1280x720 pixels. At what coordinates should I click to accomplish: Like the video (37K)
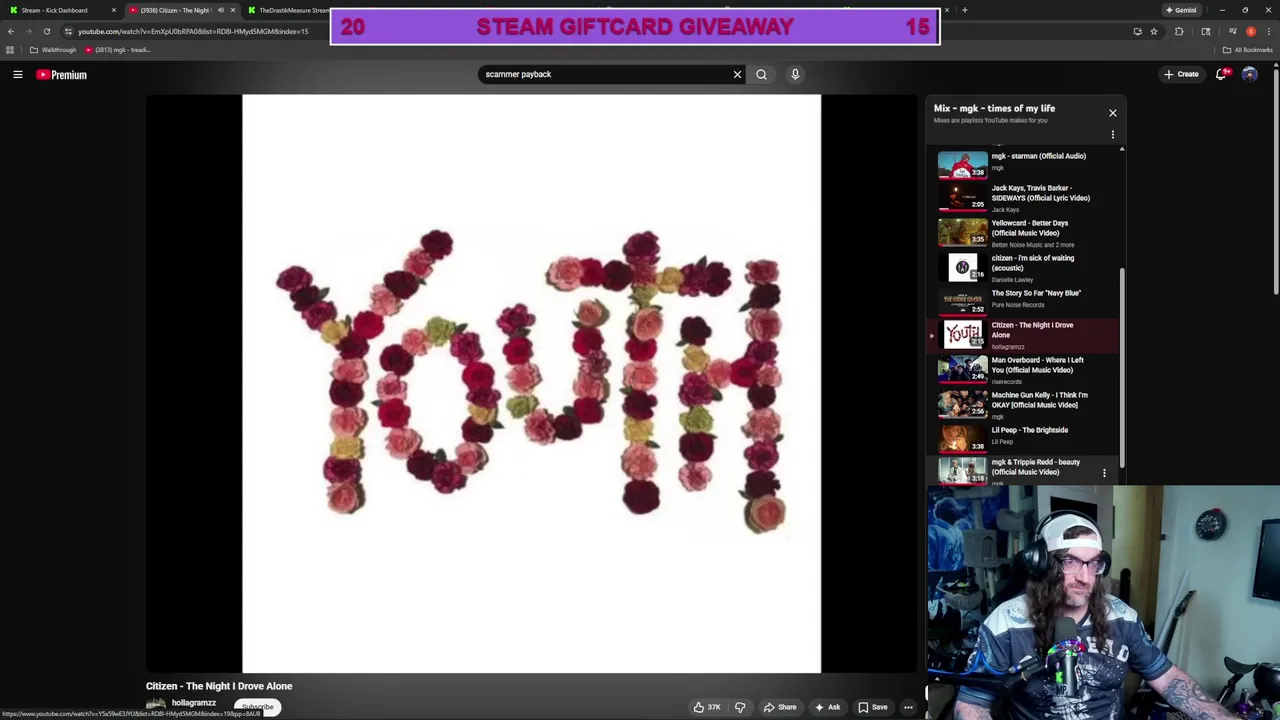point(707,707)
